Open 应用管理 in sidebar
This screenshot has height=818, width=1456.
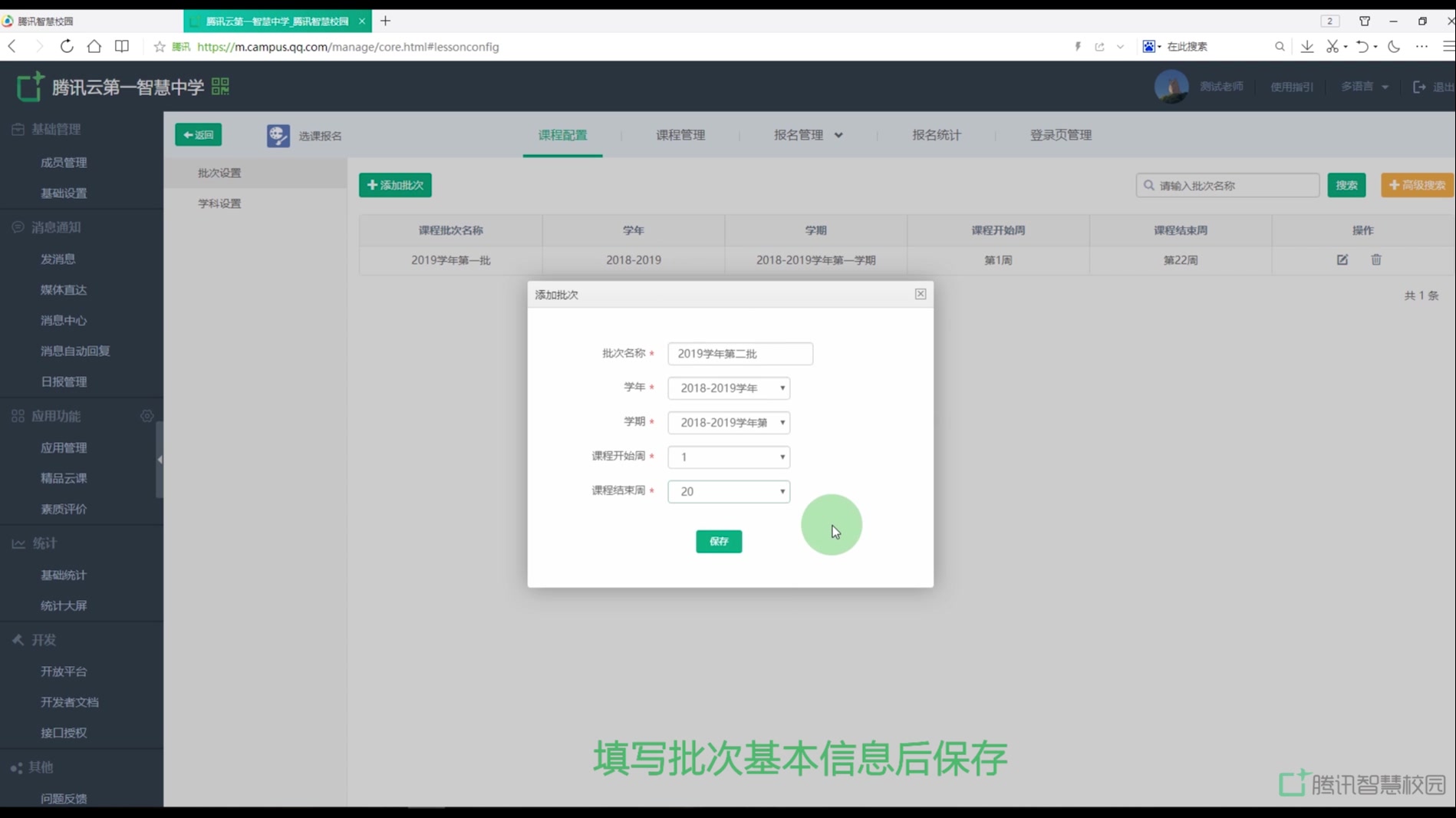point(64,448)
